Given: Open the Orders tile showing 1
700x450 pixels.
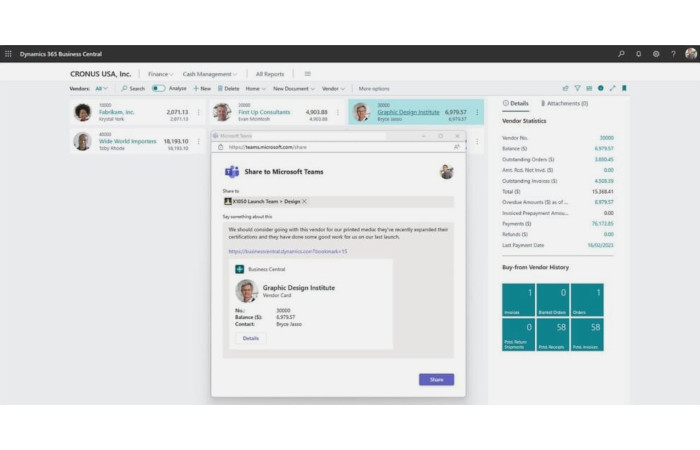Looking at the screenshot, I should (x=587, y=300).
